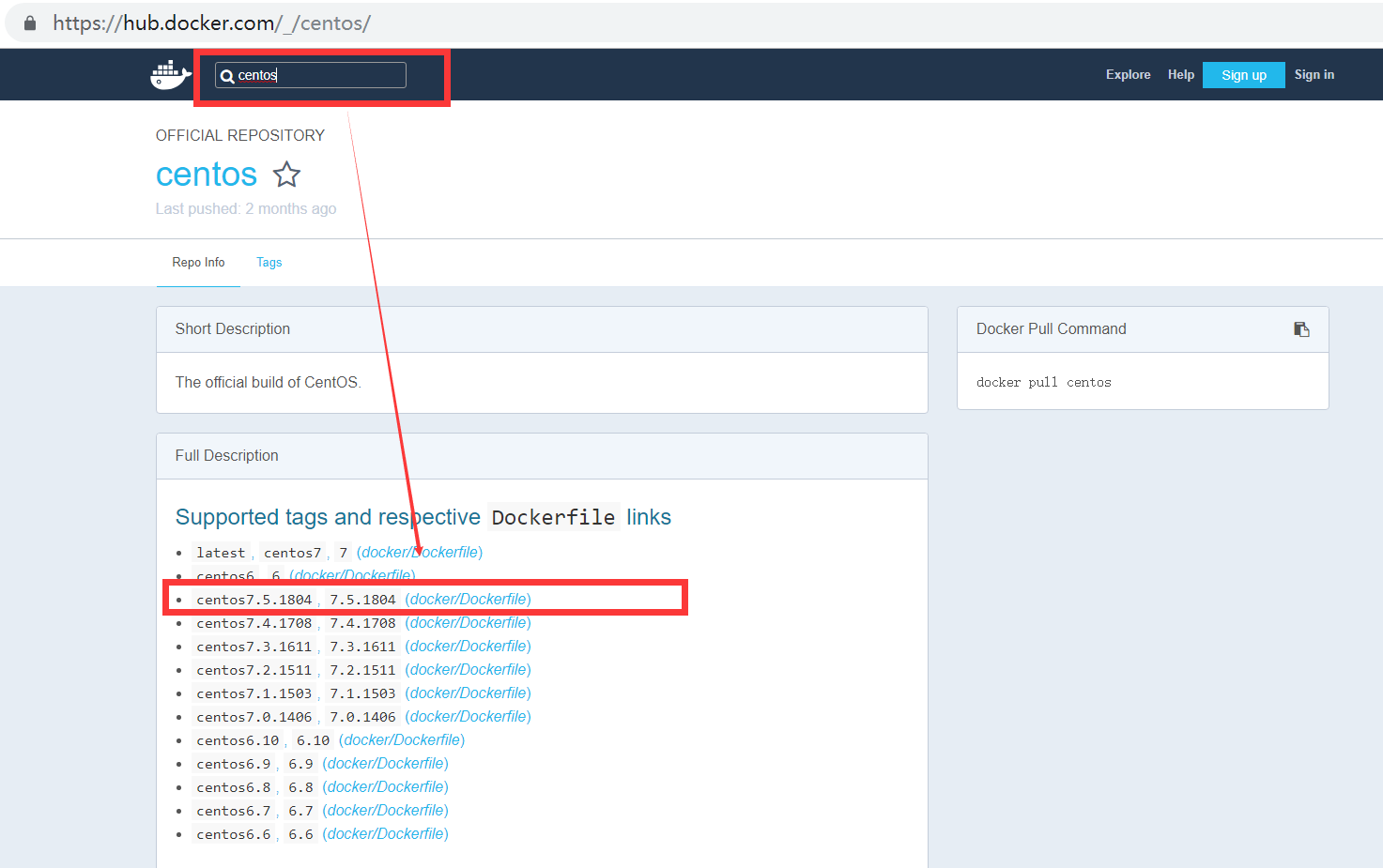Click the '6.8' tag text
1383x868 pixels.
tap(301, 788)
